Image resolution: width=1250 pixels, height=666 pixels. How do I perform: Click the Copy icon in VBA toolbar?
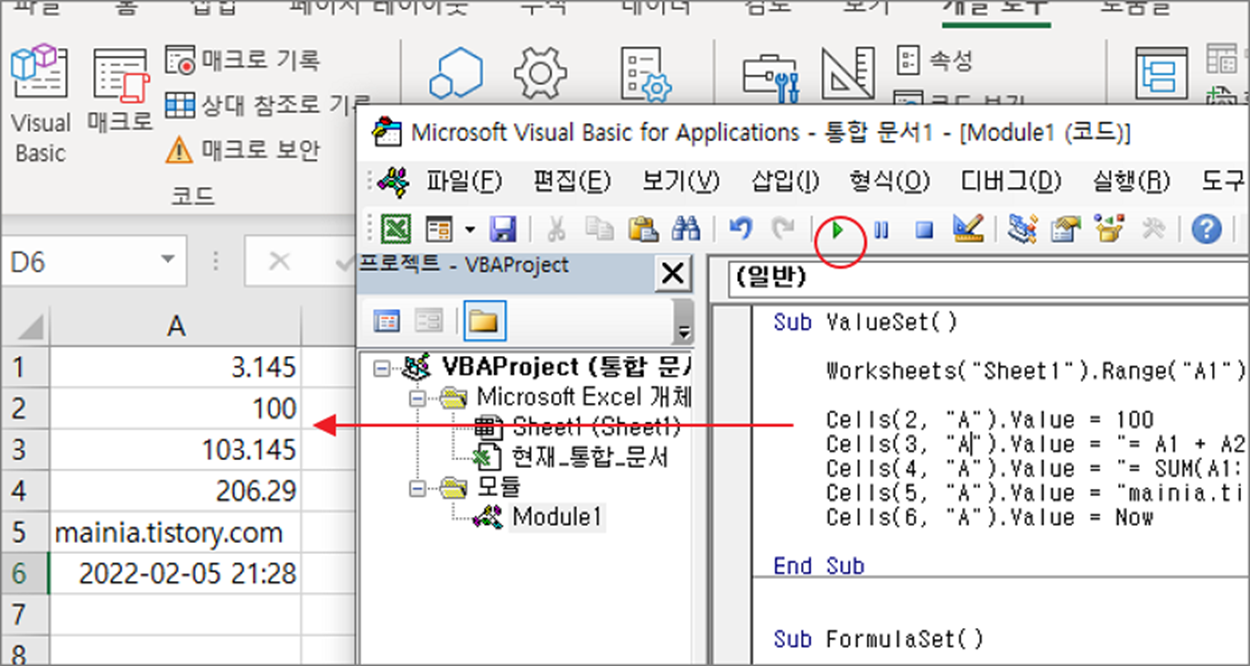click(x=599, y=230)
